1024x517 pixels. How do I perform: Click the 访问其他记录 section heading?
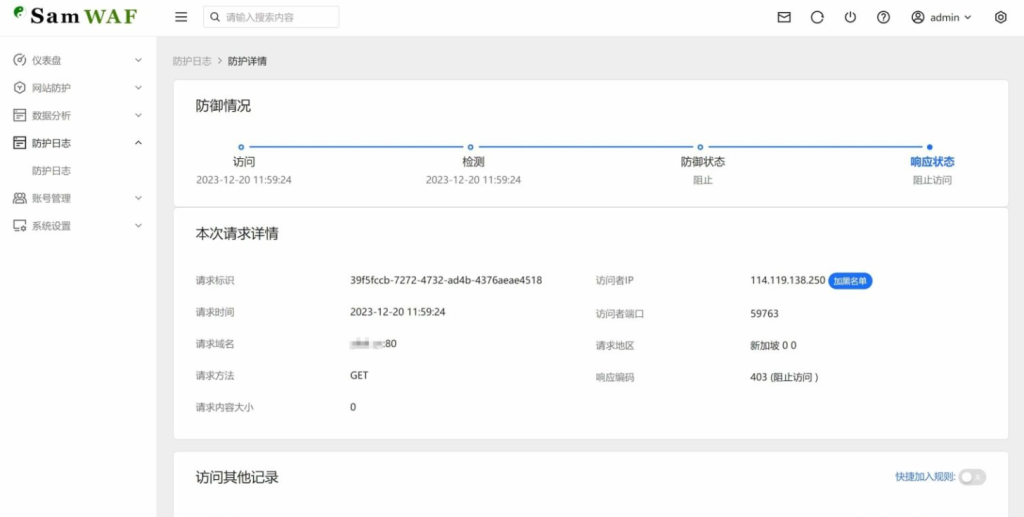click(237, 477)
